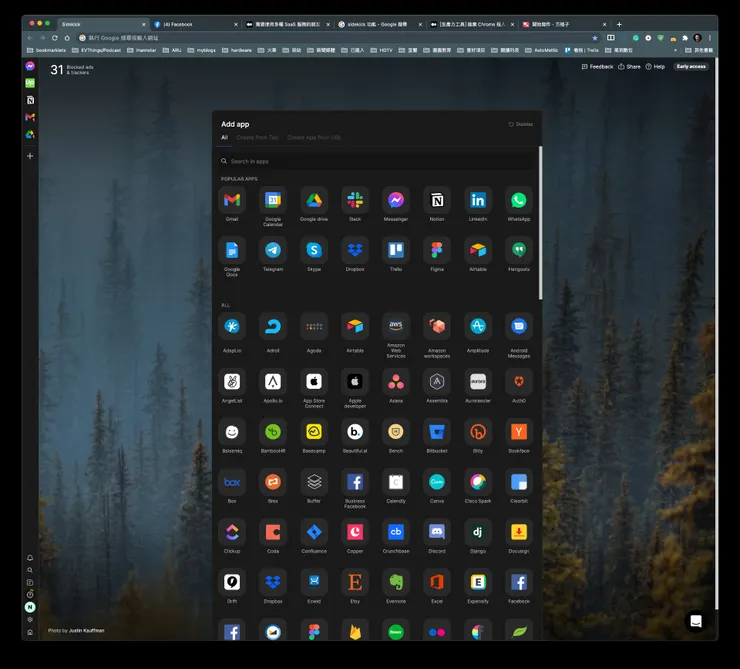This screenshot has height=669, width=740.
Task: Switch to Create from Tab
Action: tap(257, 137)
